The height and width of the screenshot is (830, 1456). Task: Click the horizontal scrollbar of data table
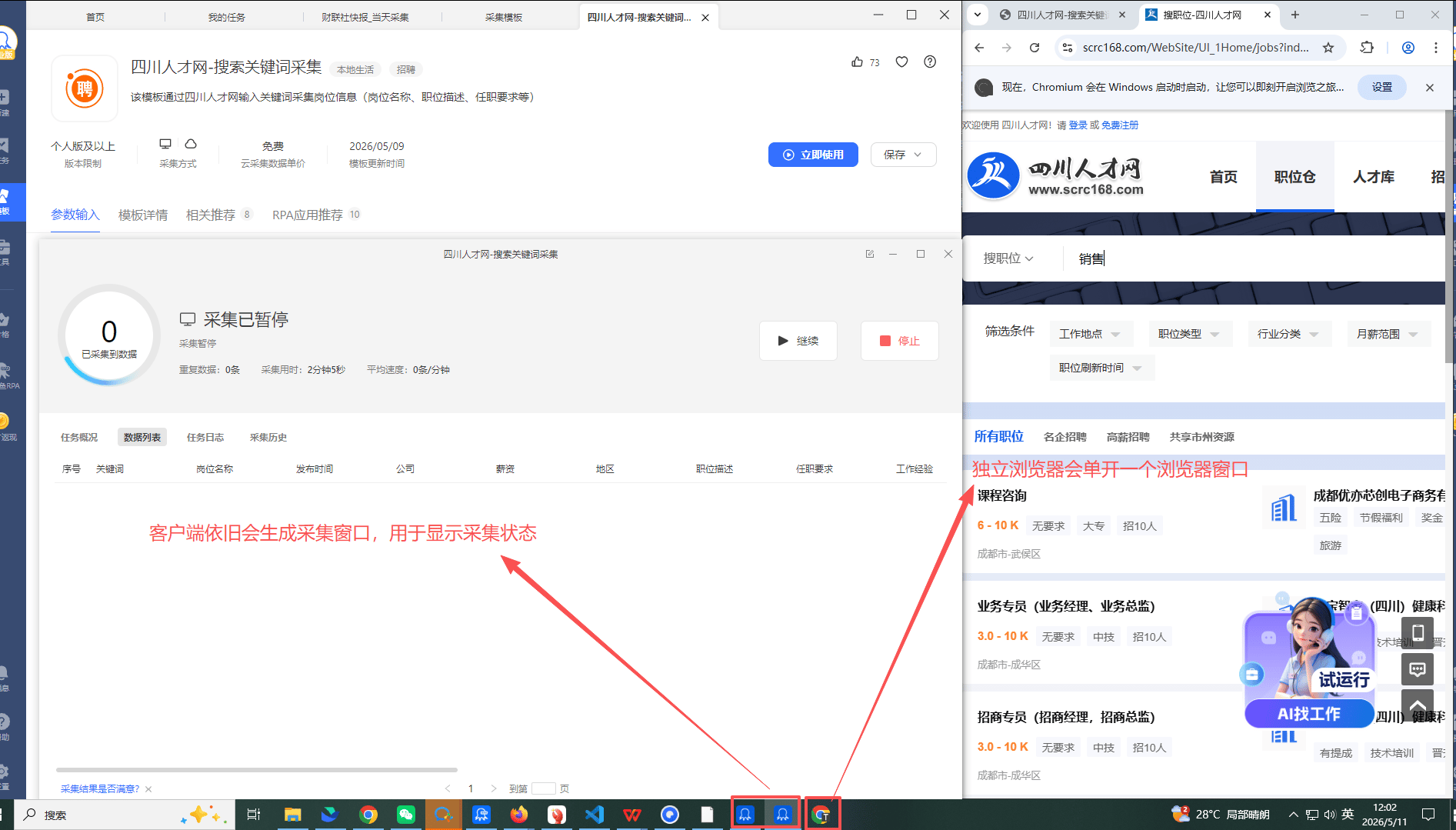[x=257, y=769]
